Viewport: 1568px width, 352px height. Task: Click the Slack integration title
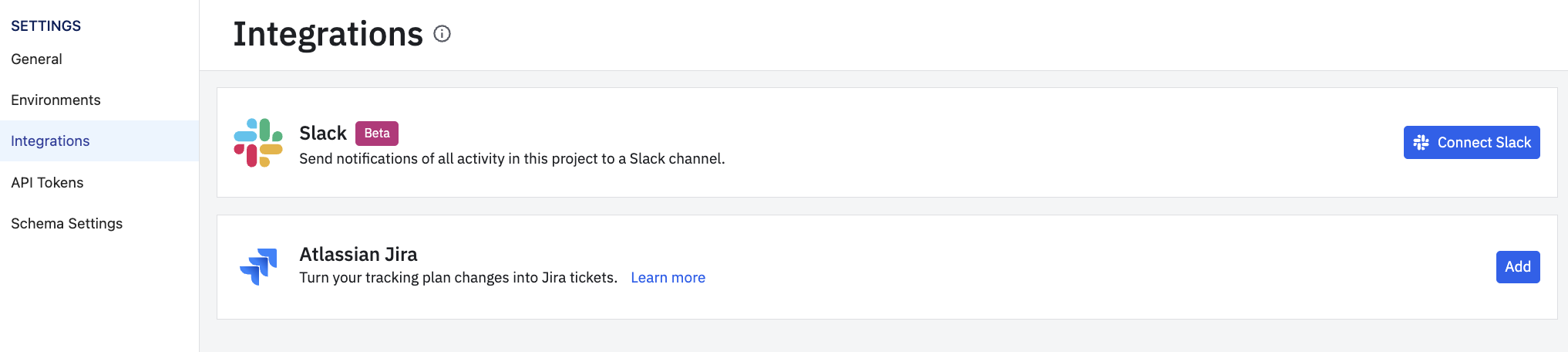pos(323,134)
